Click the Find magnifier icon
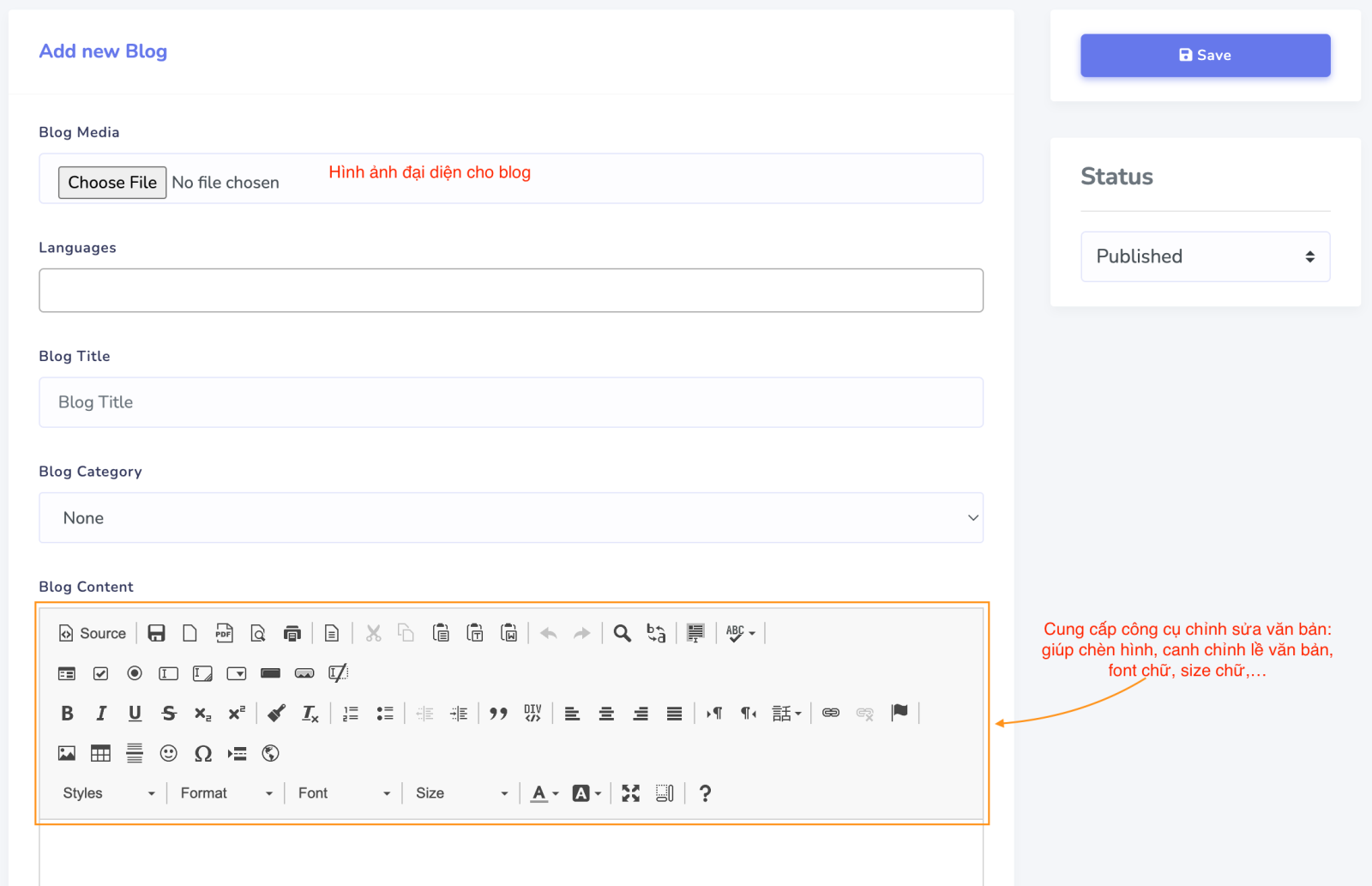 tap(623, 634)
